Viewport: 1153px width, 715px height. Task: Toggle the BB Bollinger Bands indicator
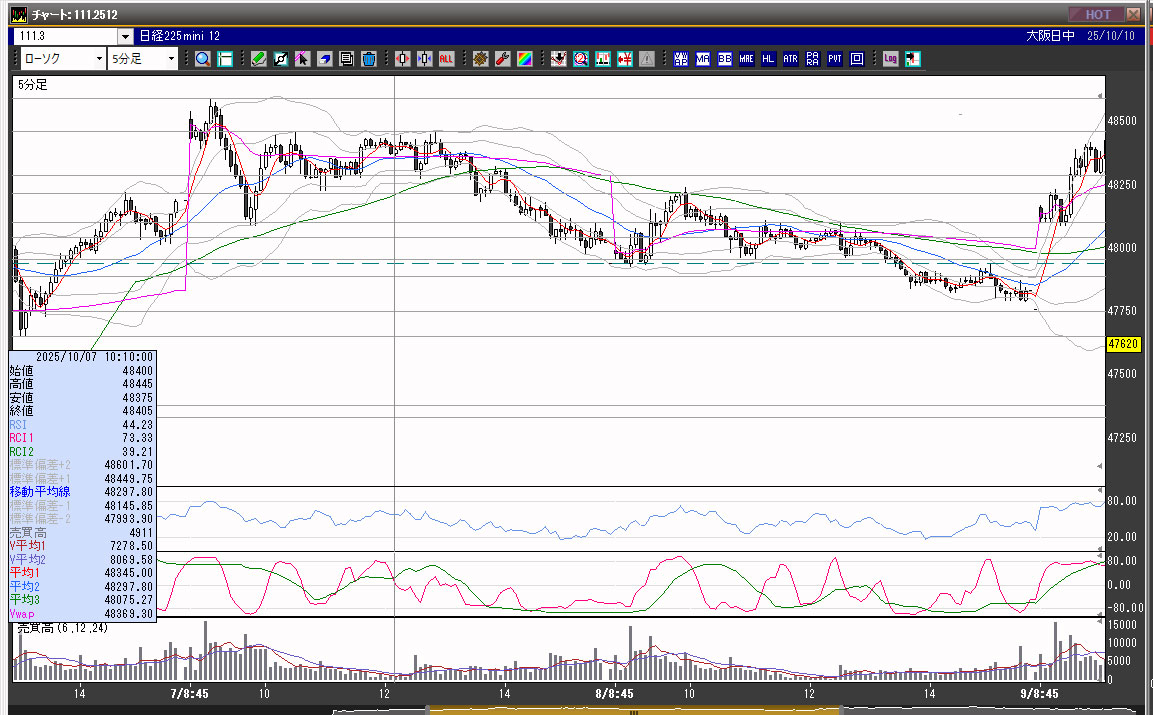(725, 59)
